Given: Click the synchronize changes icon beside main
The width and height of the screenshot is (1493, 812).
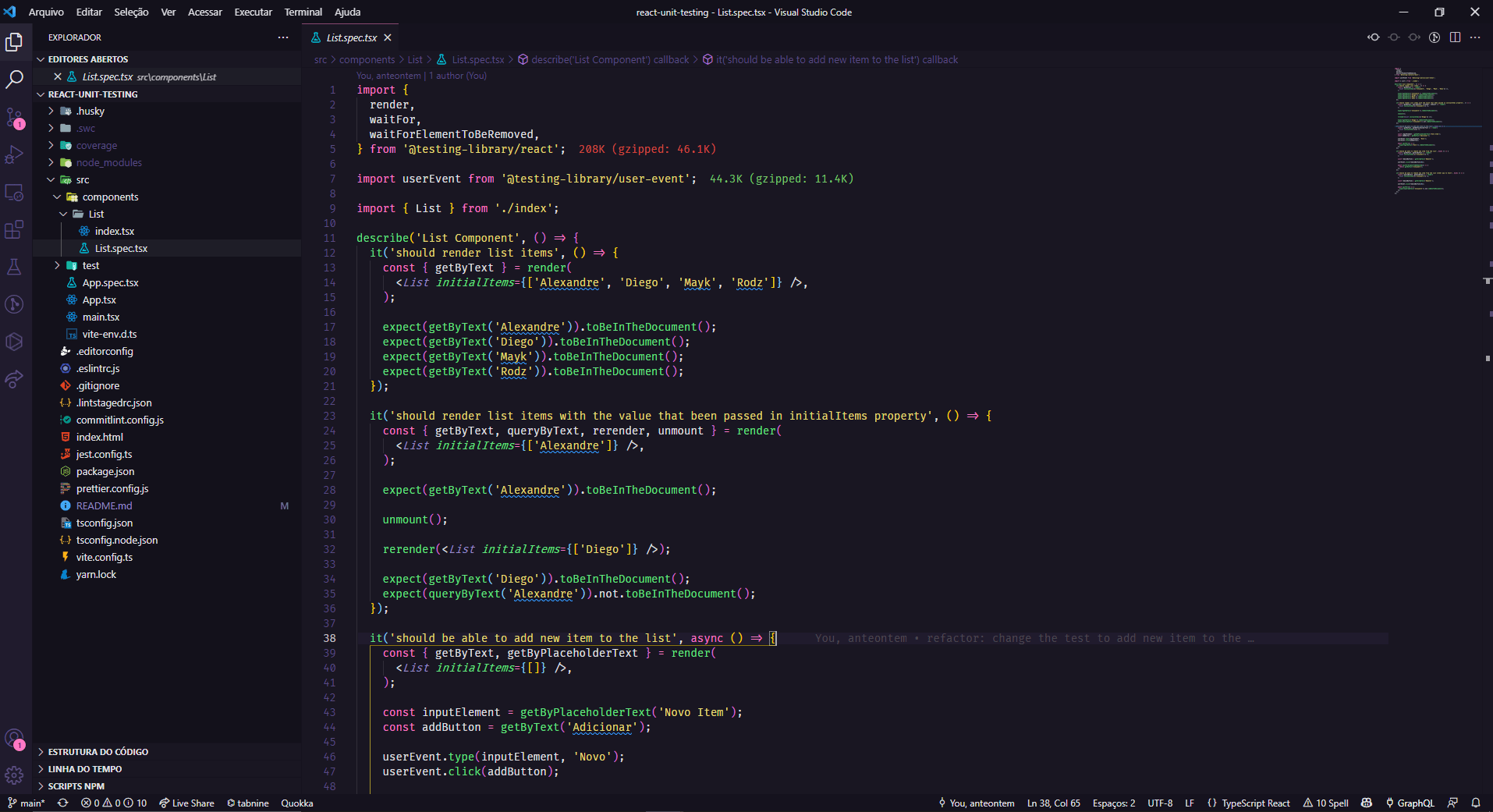Looking at the screenshot, I should click(x=62, y=803).
